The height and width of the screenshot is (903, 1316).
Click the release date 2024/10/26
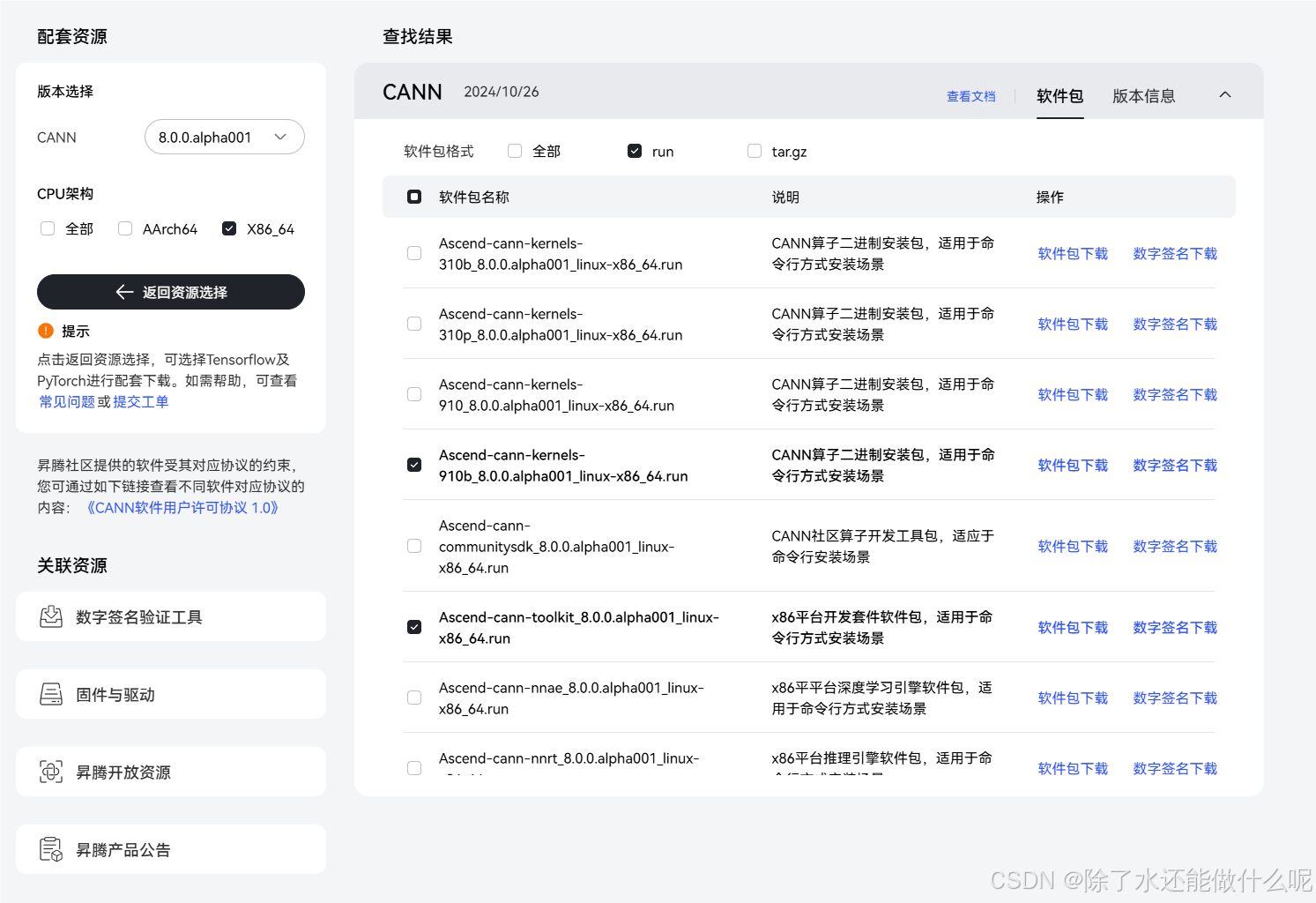(502, 92)
